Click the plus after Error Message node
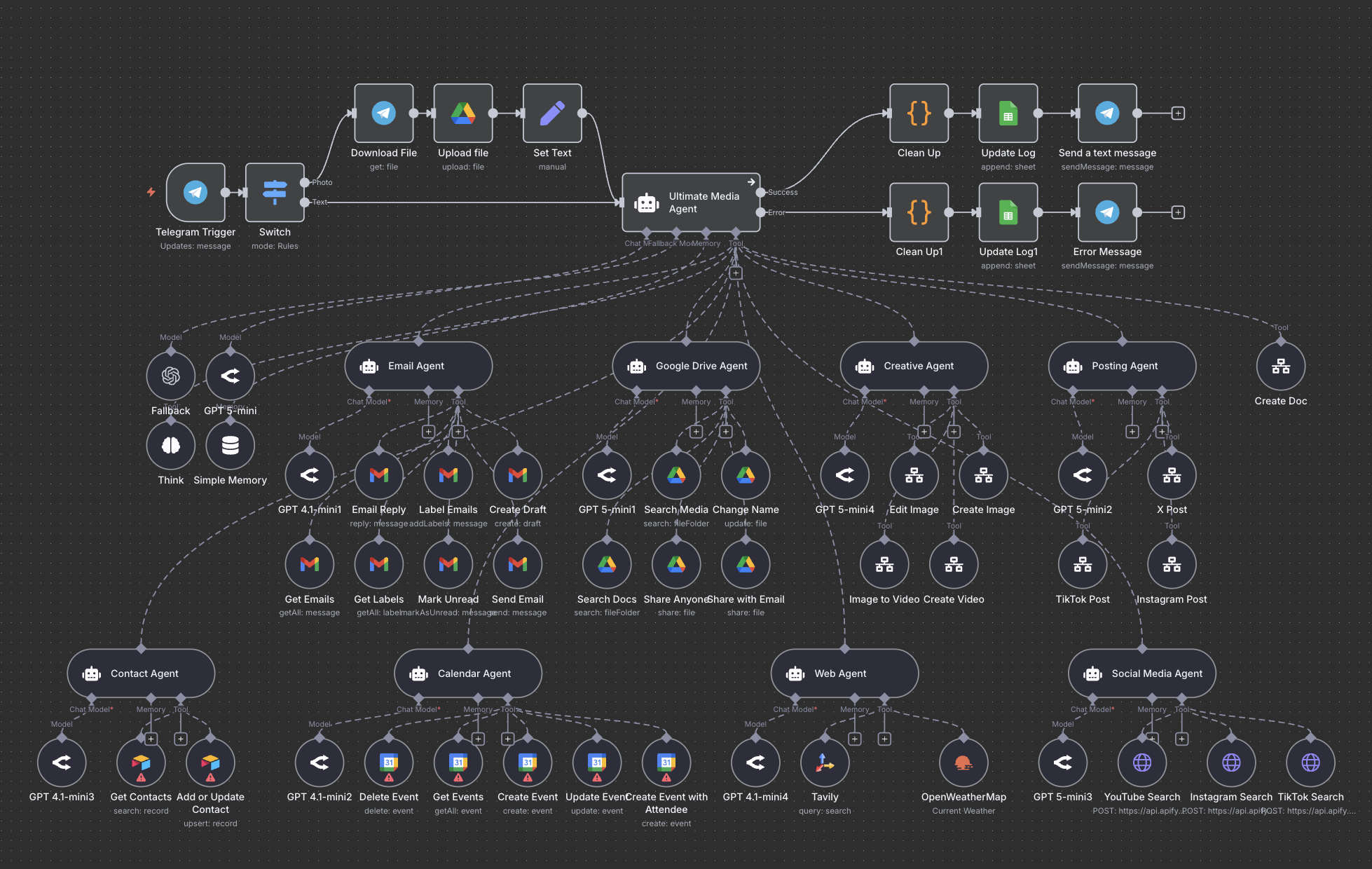Screen dimensions: 1372x869 1178,212
